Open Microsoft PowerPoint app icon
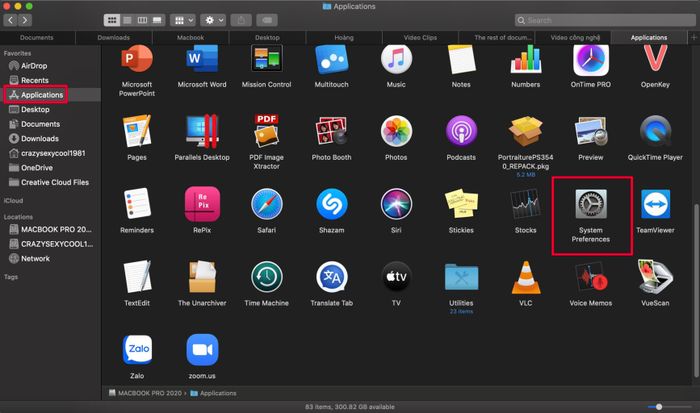 point(137,58)
